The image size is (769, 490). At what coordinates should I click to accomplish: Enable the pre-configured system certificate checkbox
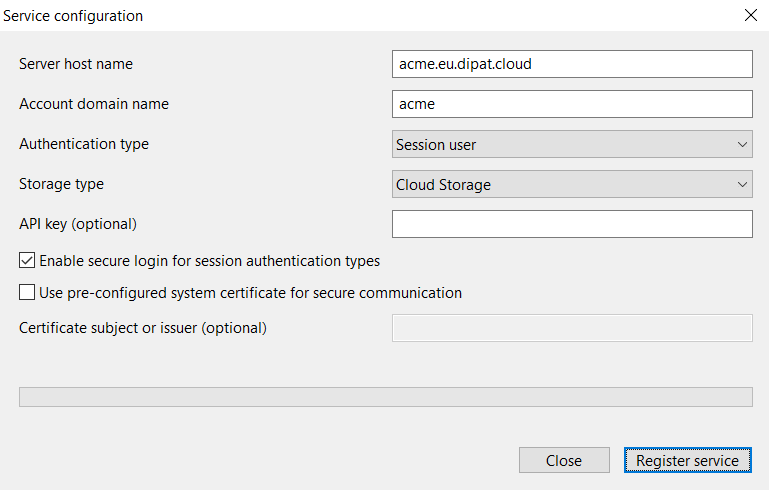pyautogui.click(x=27, y=293)
